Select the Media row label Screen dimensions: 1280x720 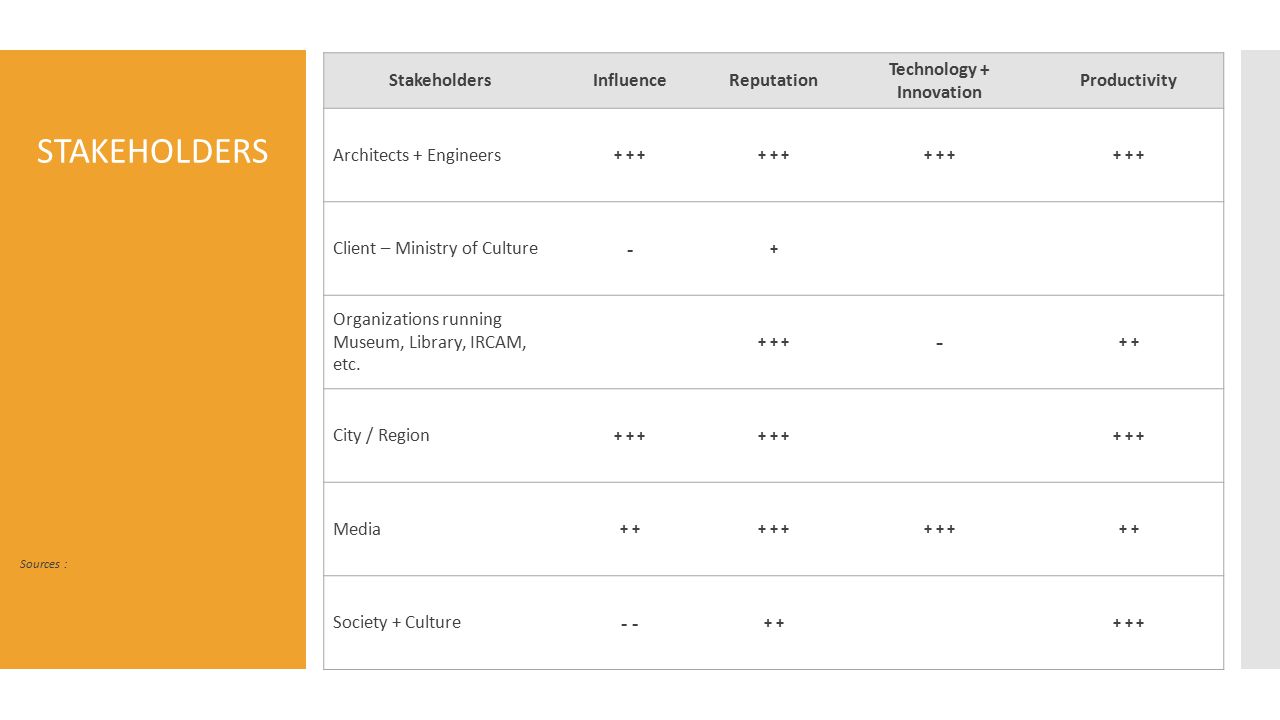(357, 529)
